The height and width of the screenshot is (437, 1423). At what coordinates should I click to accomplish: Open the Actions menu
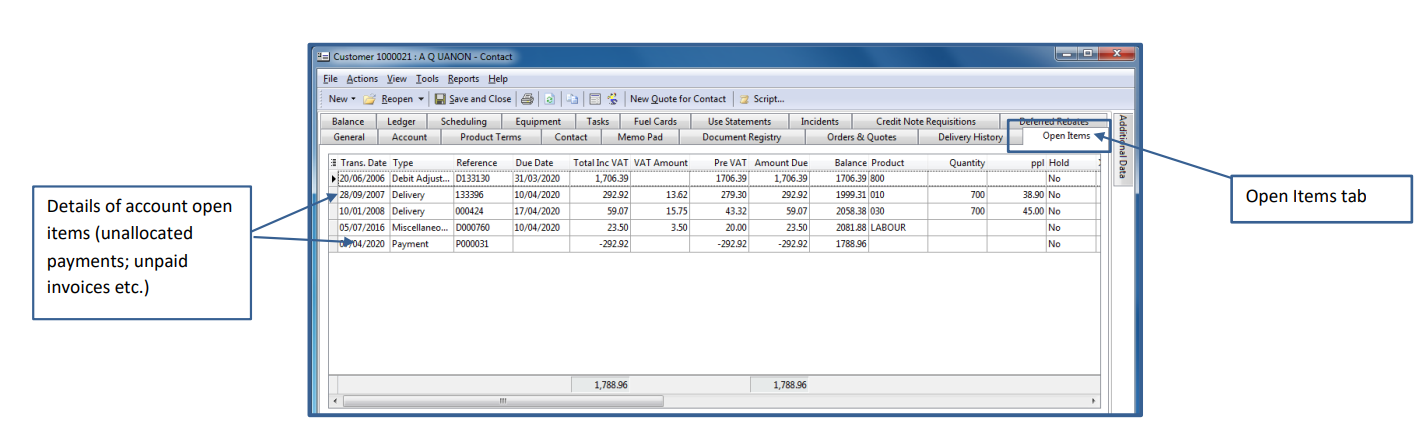tap(362, 79)
